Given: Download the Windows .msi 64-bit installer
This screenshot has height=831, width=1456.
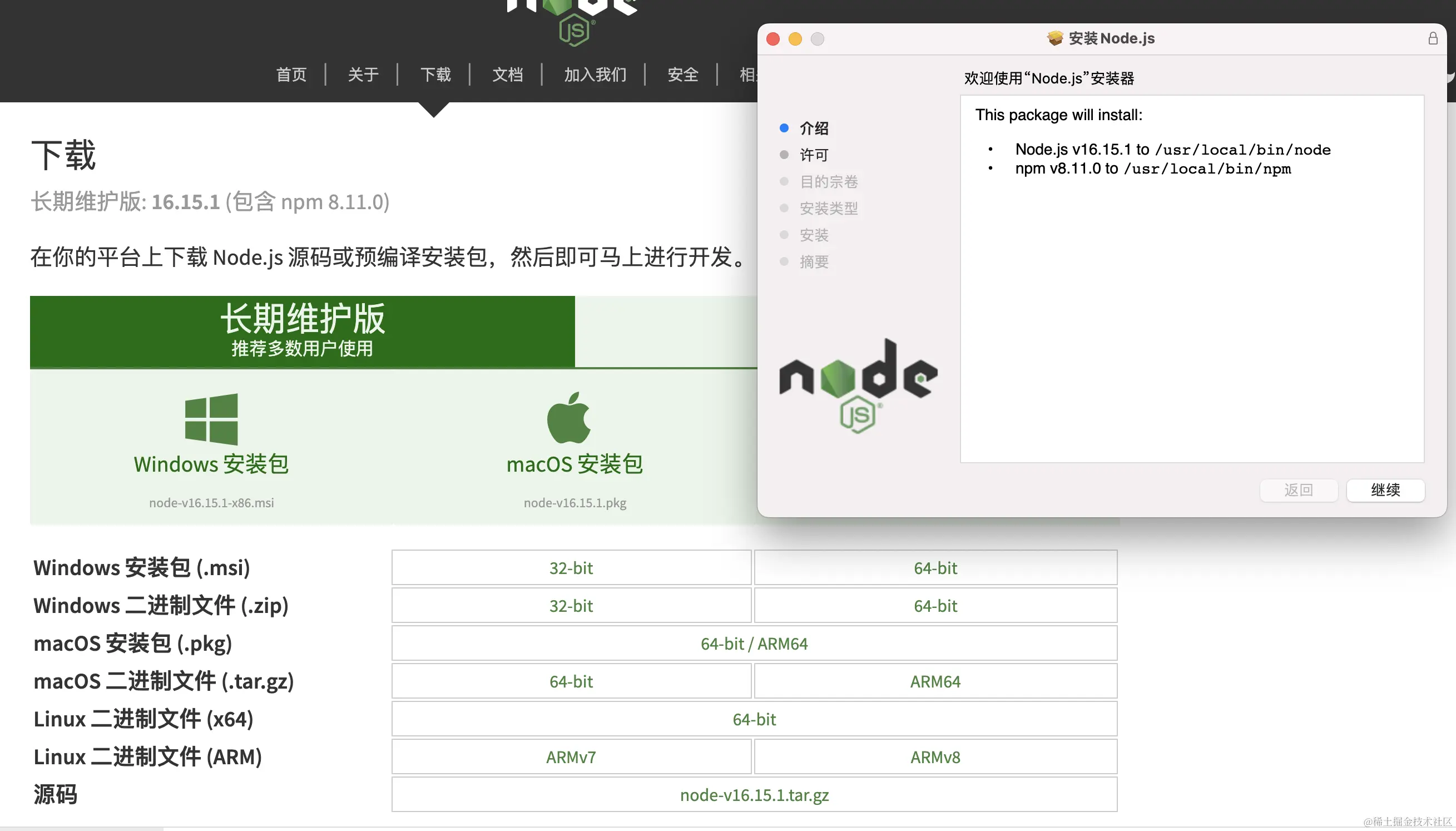Looking at the screenshot, I should (934, 568).
